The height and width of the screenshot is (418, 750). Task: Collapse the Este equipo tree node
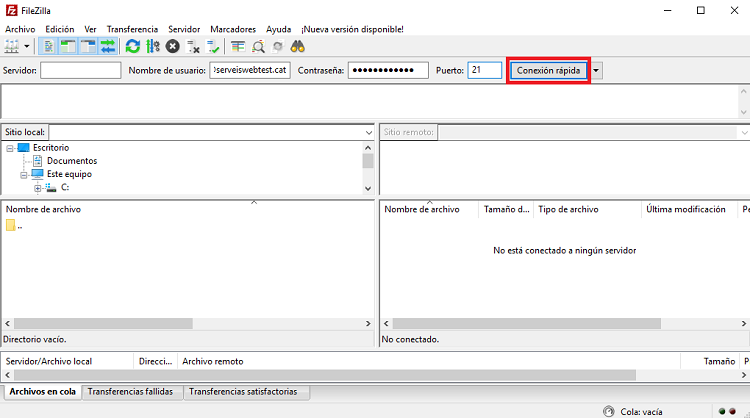tap(23, 175)
